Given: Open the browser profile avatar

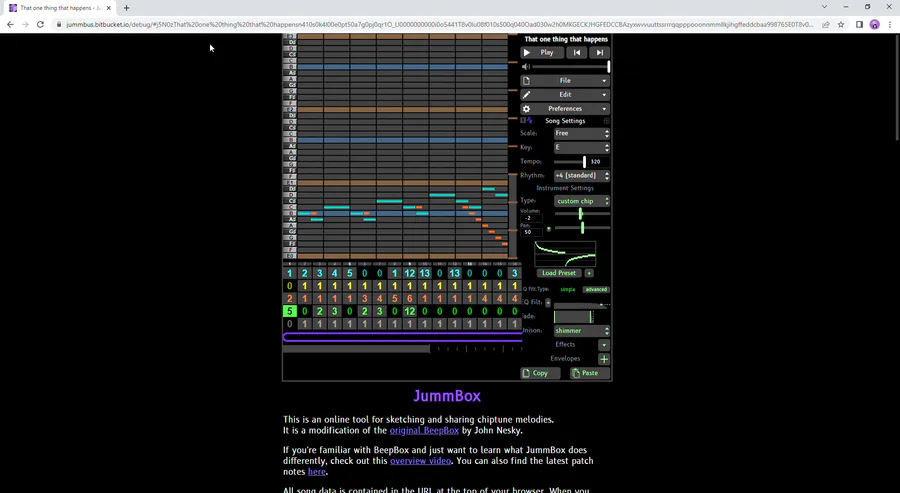Looking at the screenshot, I should 874,25.
